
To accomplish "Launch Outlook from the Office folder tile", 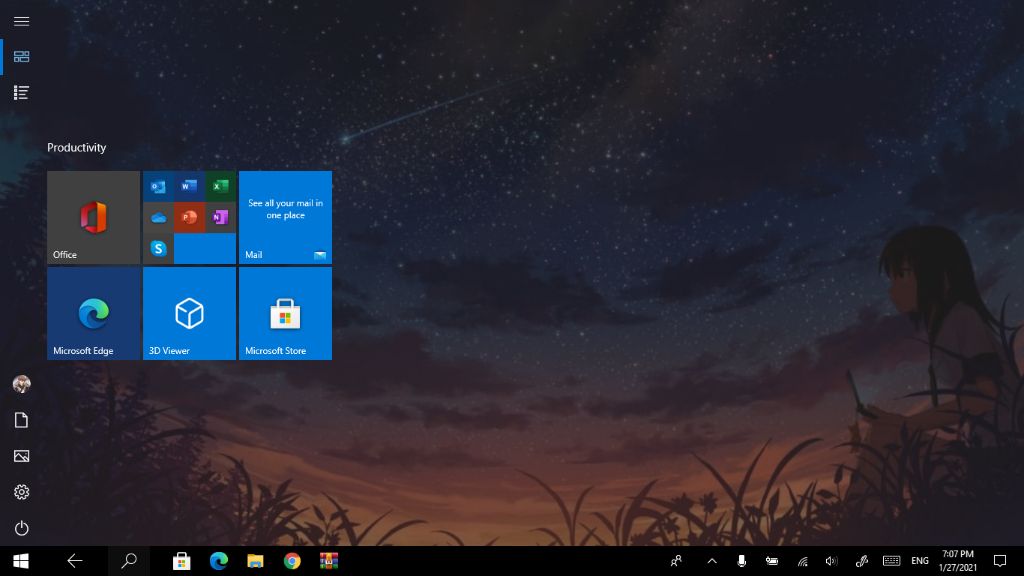I will 158,187.
